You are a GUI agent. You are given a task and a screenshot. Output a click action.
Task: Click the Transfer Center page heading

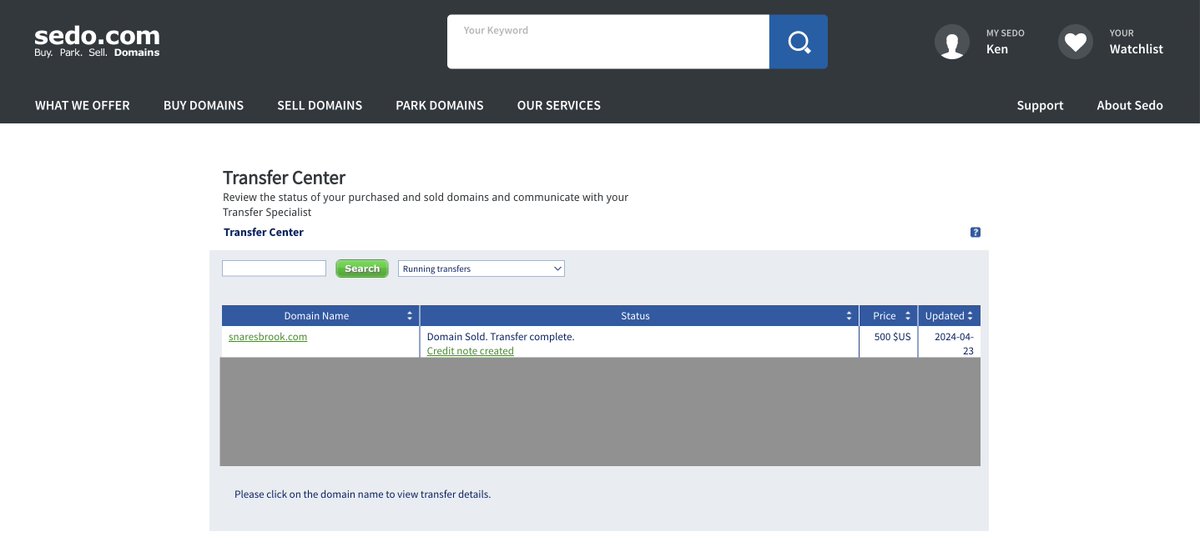pos(284,178)
